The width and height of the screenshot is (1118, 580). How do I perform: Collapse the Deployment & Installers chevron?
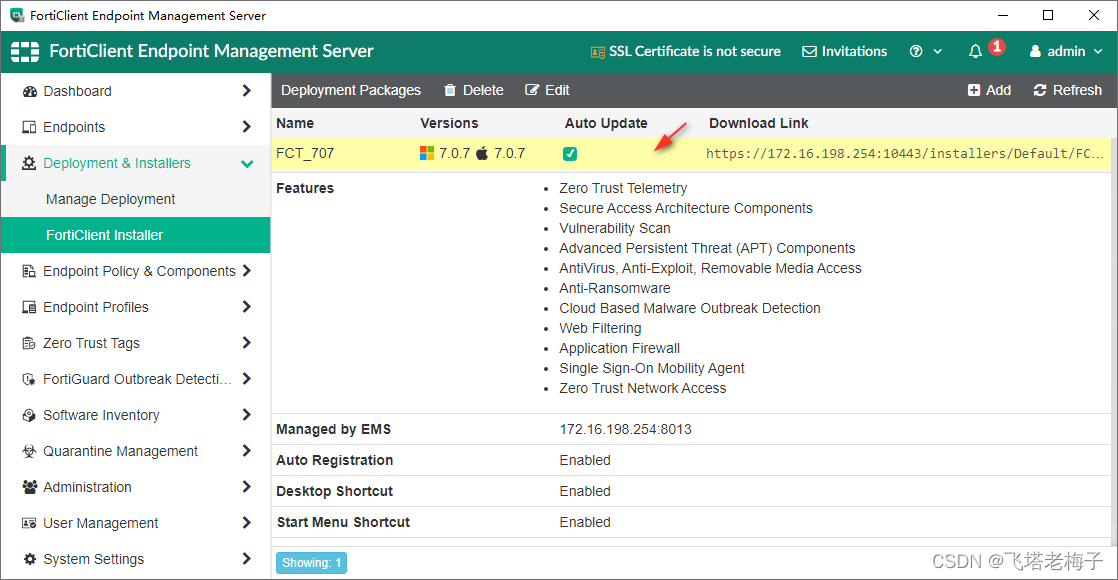(247, 163)
